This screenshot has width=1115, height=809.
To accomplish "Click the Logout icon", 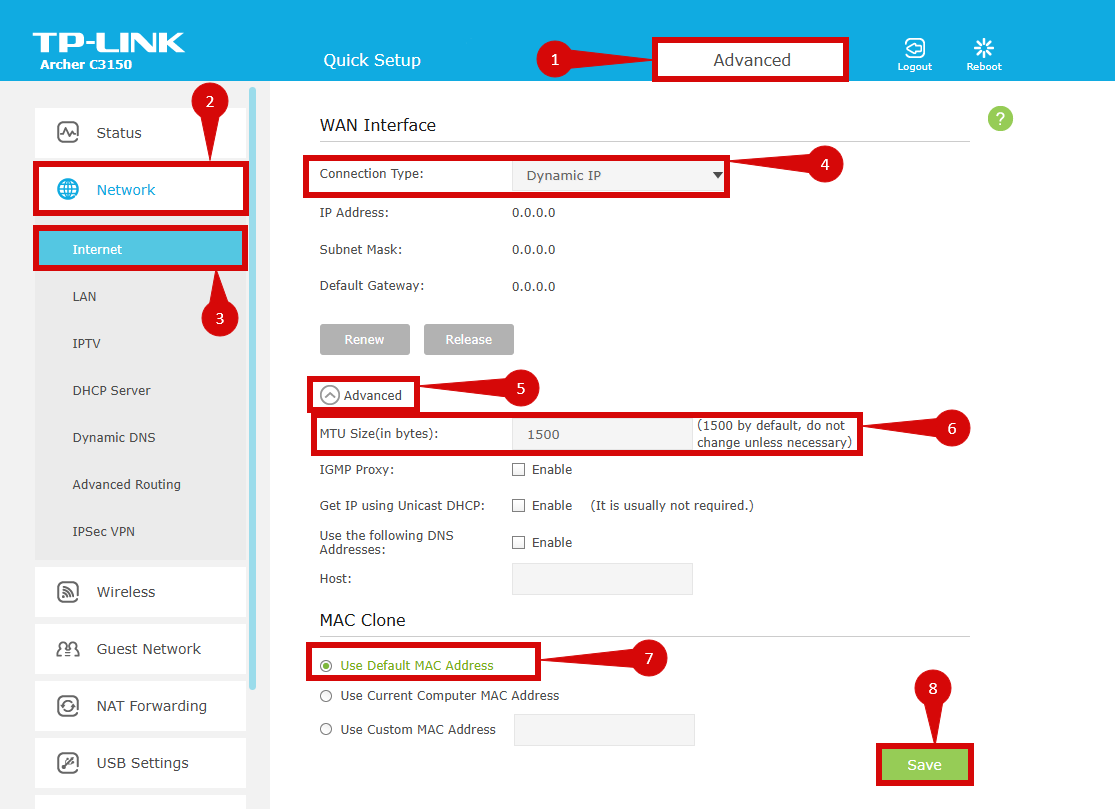I will [914, 48].
